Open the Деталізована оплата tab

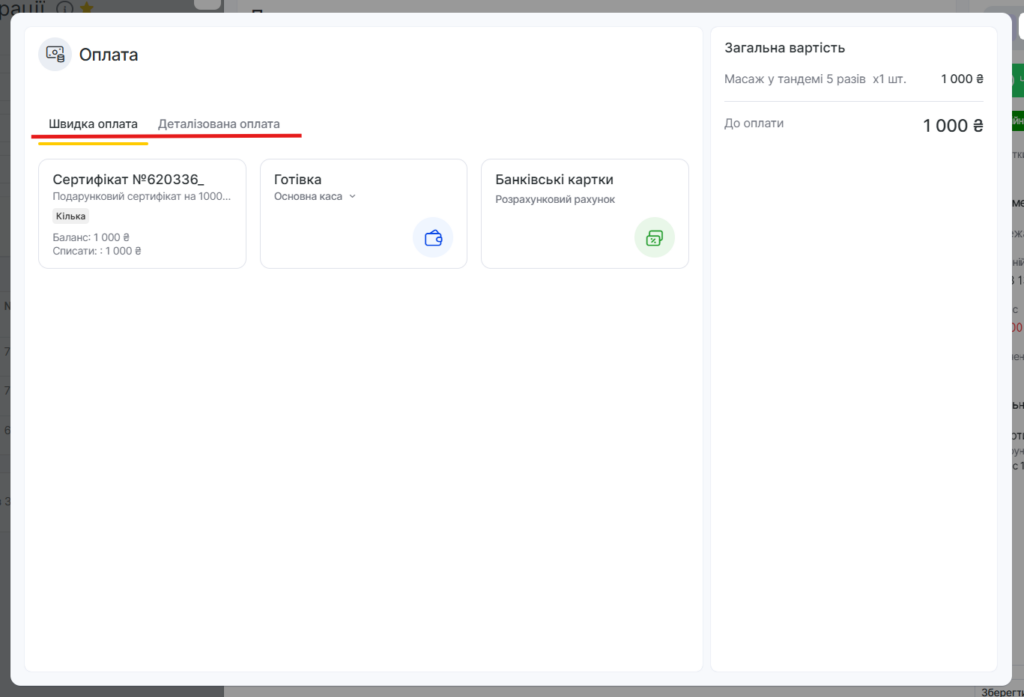tap(219, 124)
